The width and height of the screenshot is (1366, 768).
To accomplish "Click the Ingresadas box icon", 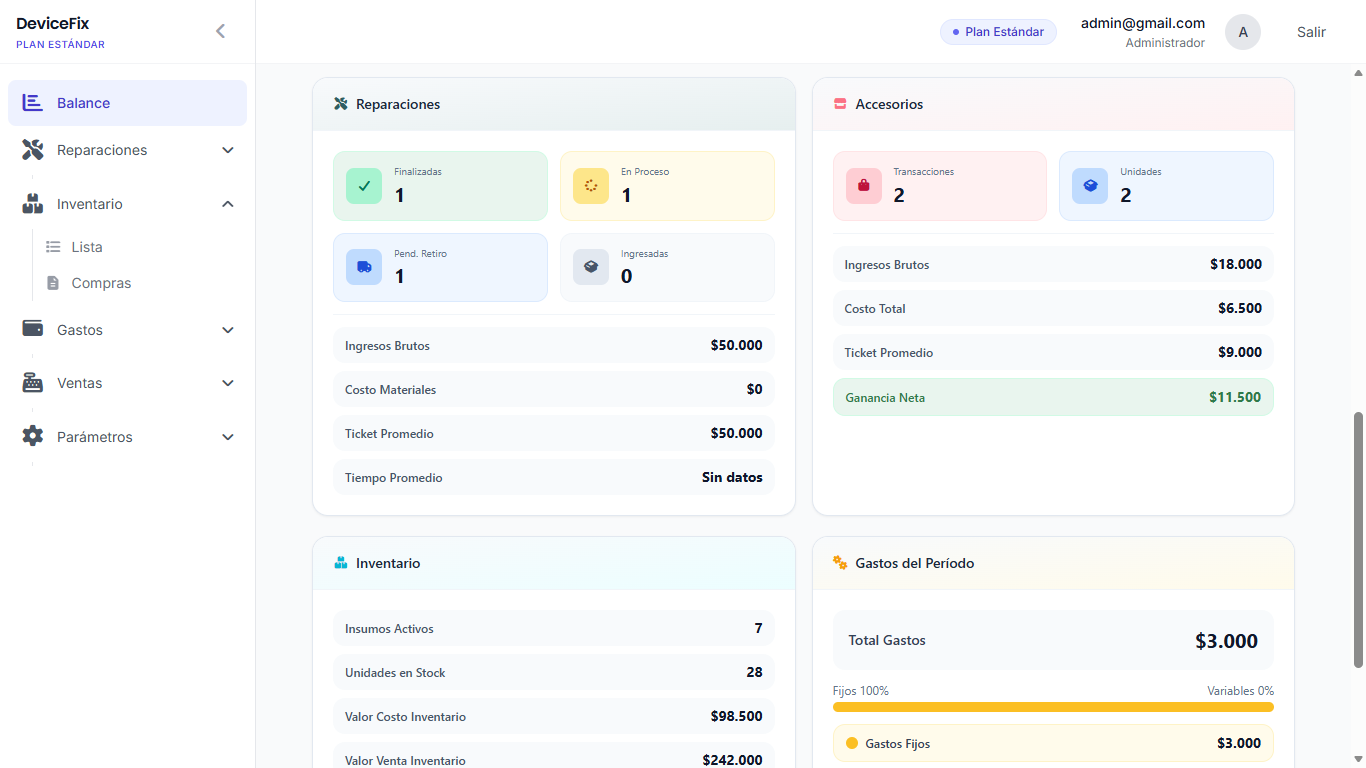I will pos(590,266).
